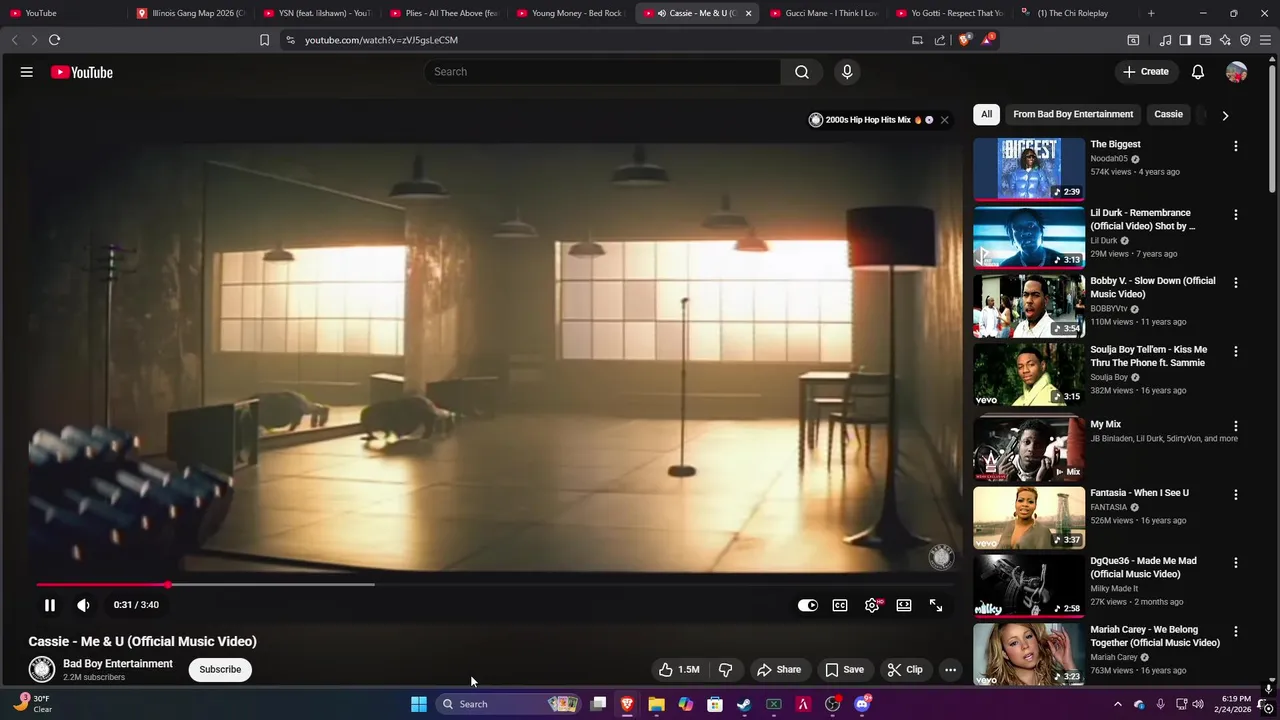
Task: Open options for Fantasia When I See U
Action: coord(1236,495)
